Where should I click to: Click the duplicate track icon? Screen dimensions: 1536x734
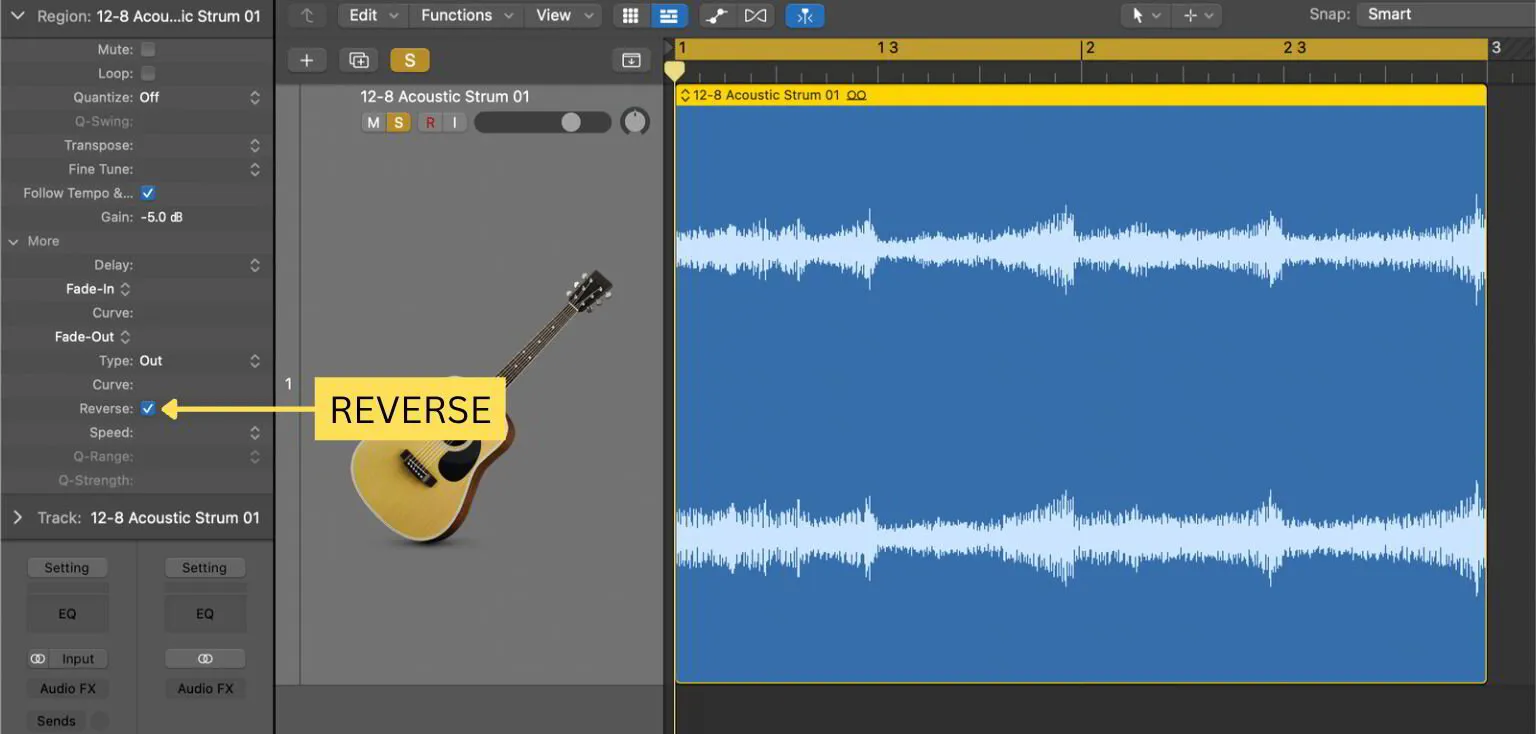[358, 60]
